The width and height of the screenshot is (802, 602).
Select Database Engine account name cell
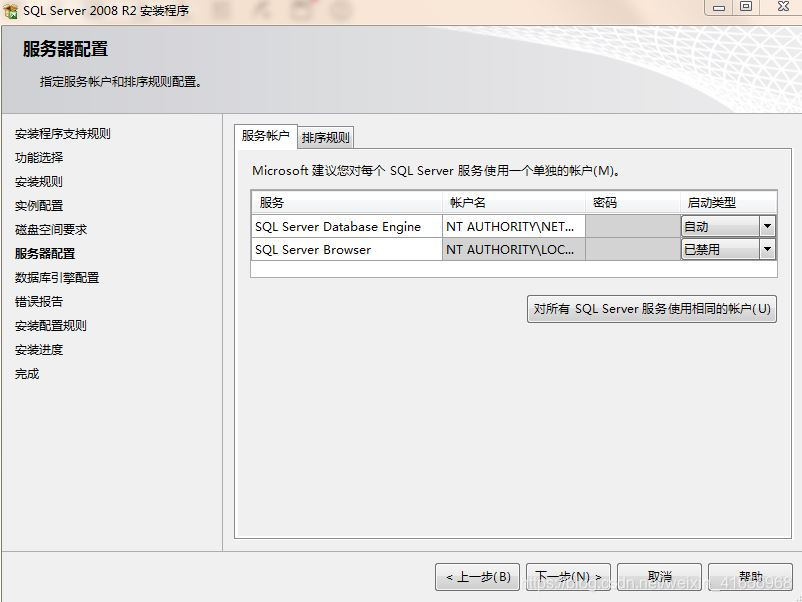514,226
